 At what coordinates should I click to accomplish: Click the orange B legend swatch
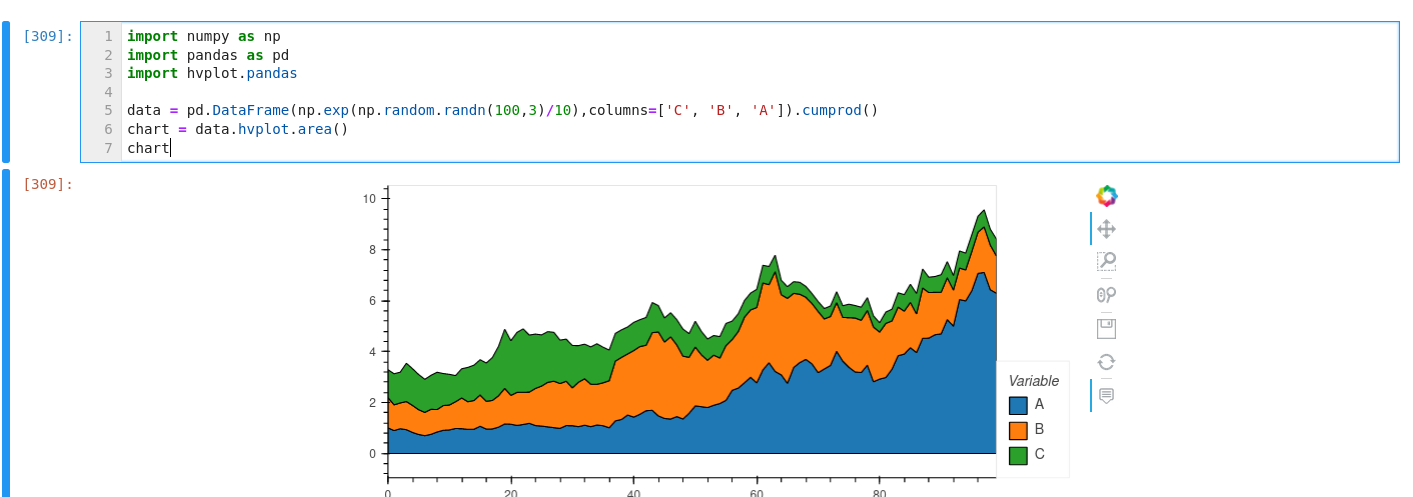tap(1018, 430)
